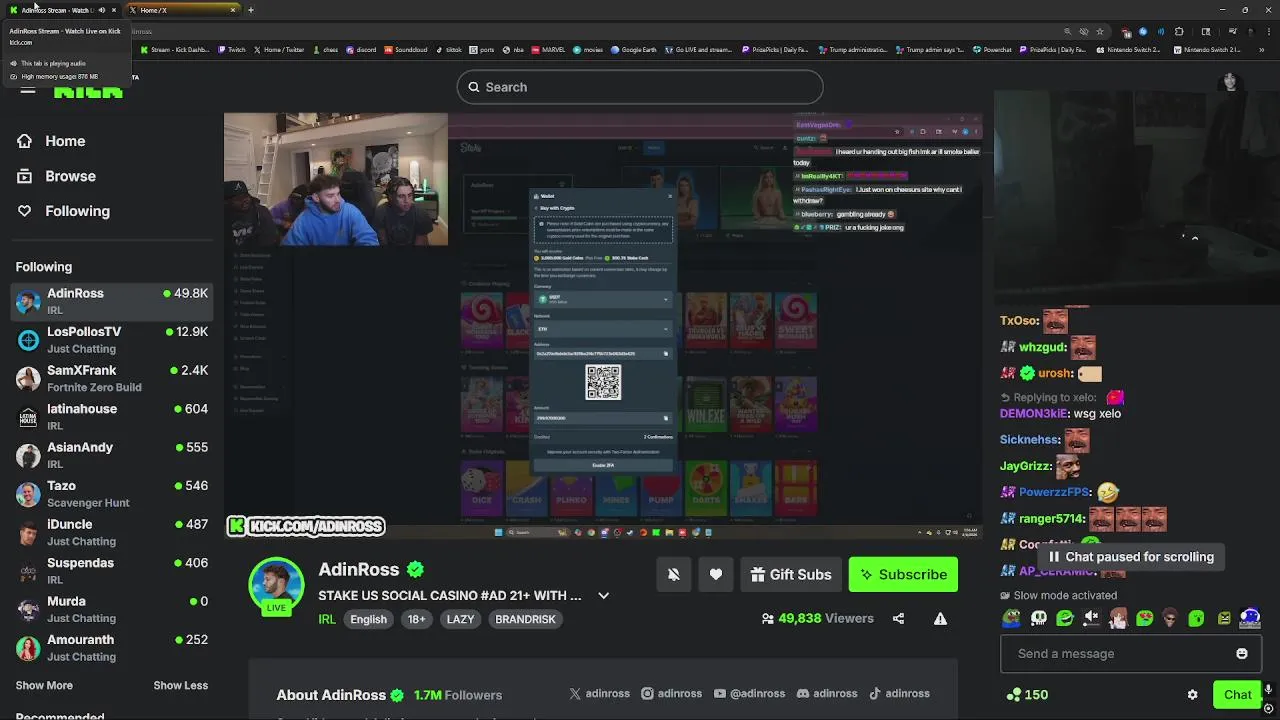Expand stream title chevron
This screenshot has width=1280, height=720.
tap(603, 595)
